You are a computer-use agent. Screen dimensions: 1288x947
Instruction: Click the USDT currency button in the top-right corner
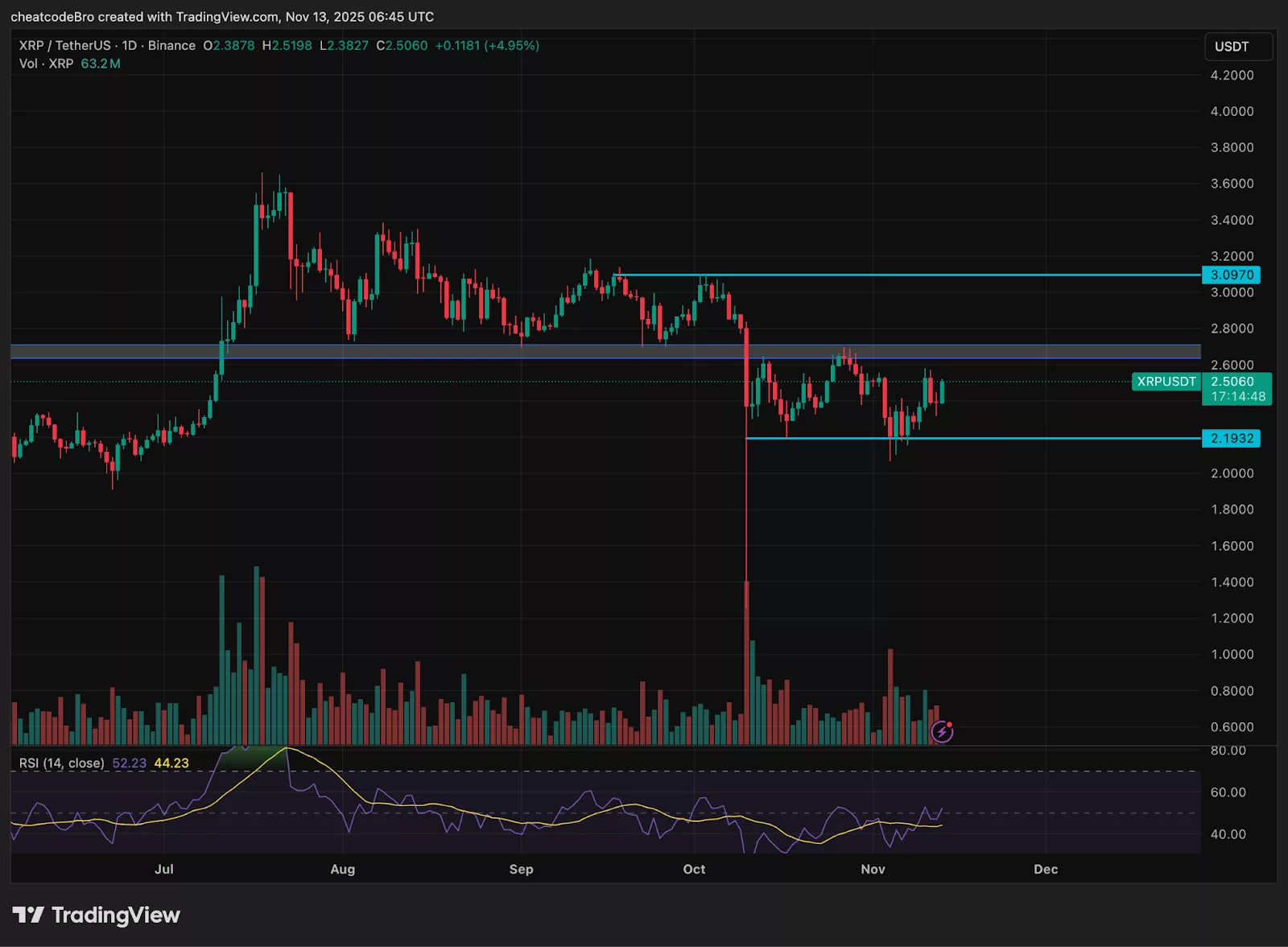click(1238, 46)
